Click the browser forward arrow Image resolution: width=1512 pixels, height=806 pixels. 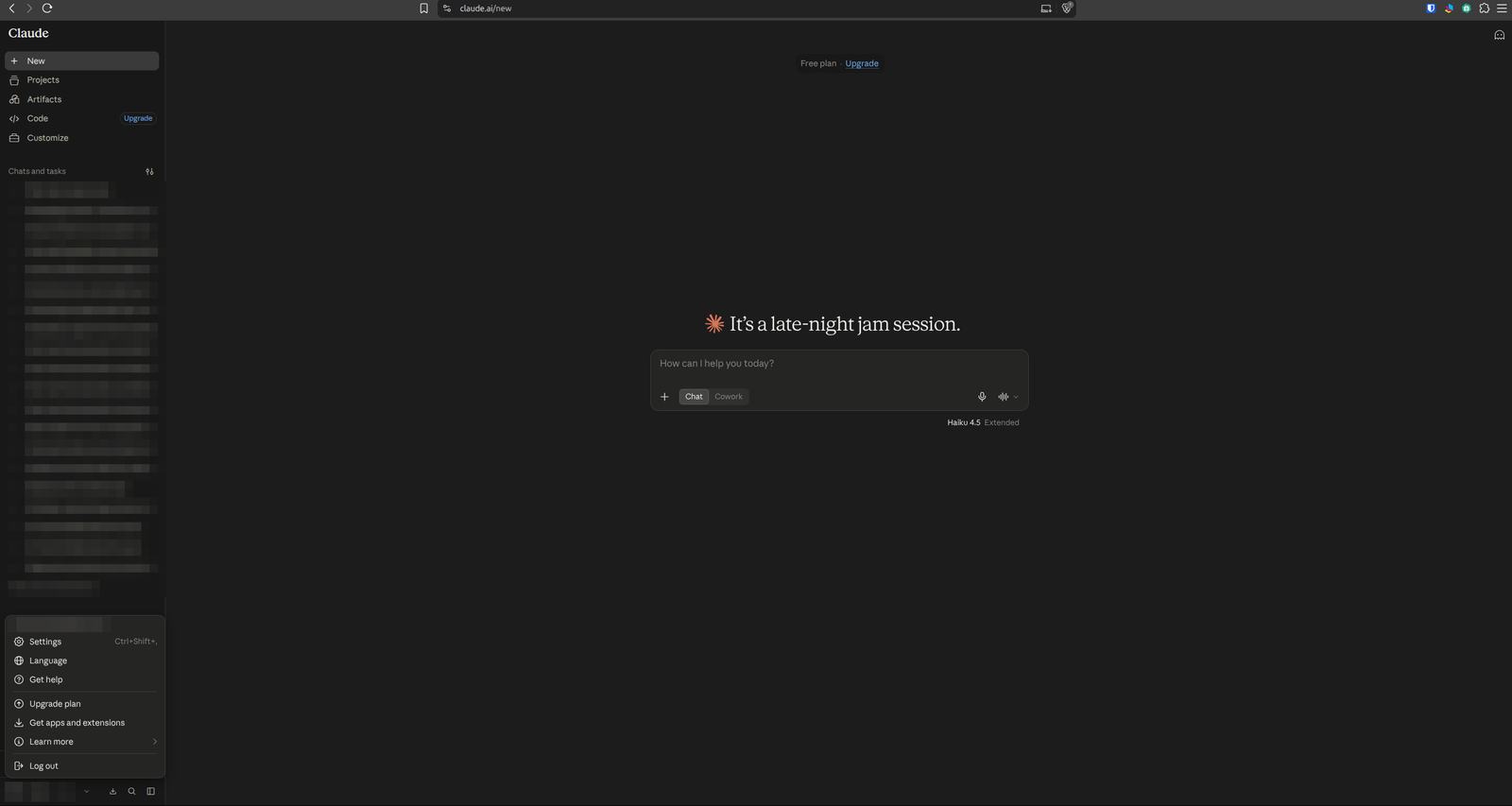point(29,8)
